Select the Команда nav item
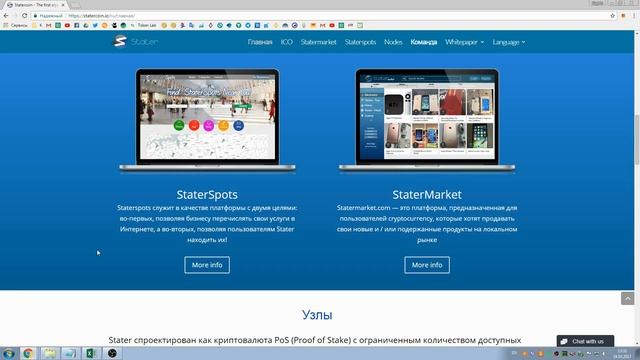640x360 pixels. [424, 42]
